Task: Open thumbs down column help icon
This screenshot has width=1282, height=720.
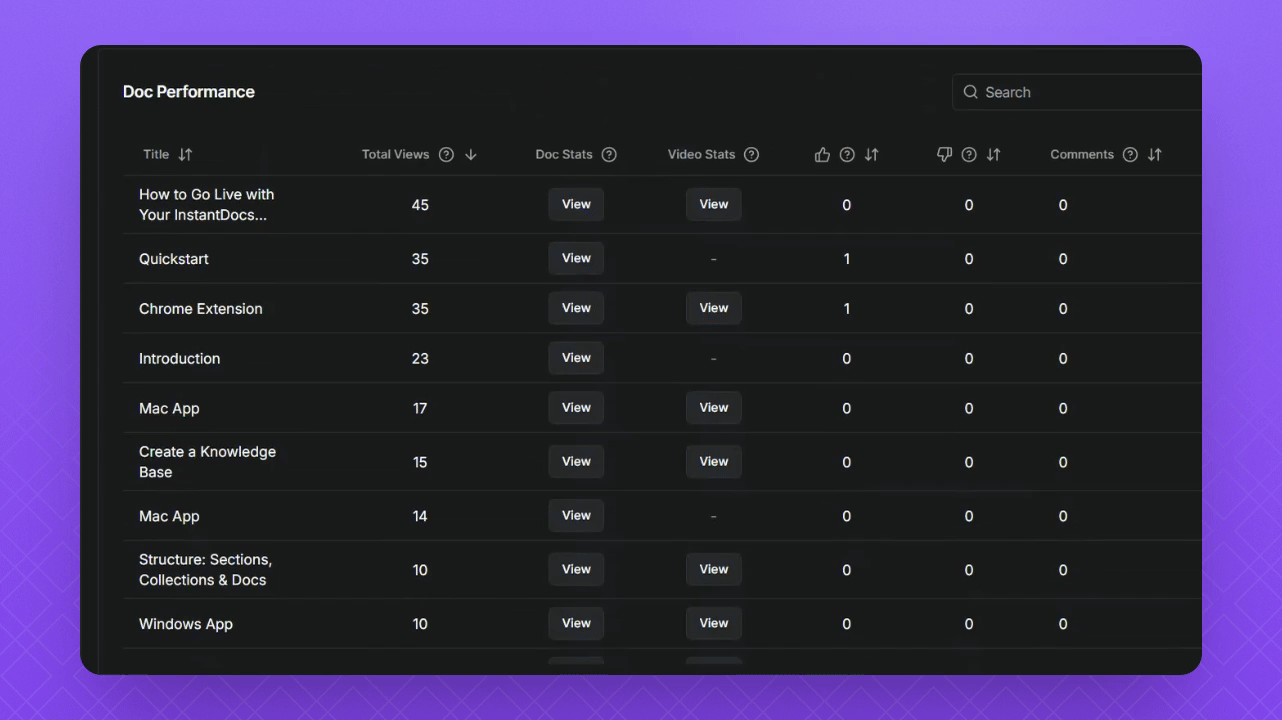Action: click(x=969, y=154)
